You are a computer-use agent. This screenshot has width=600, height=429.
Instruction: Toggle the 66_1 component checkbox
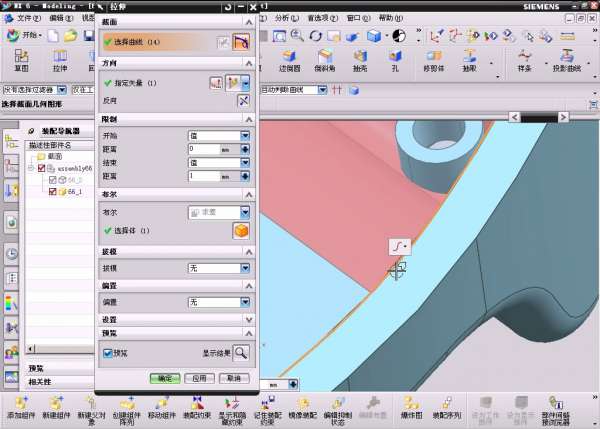pos(53,191)
